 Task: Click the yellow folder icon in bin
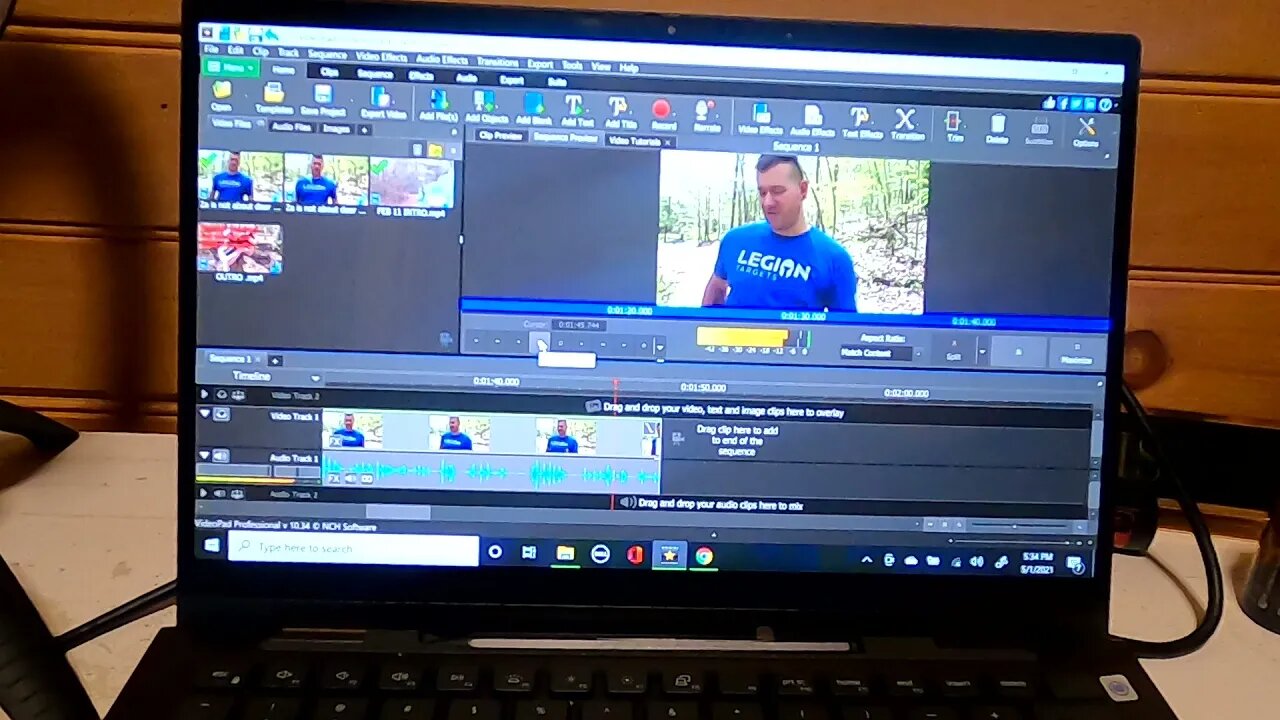coord(436,150)
